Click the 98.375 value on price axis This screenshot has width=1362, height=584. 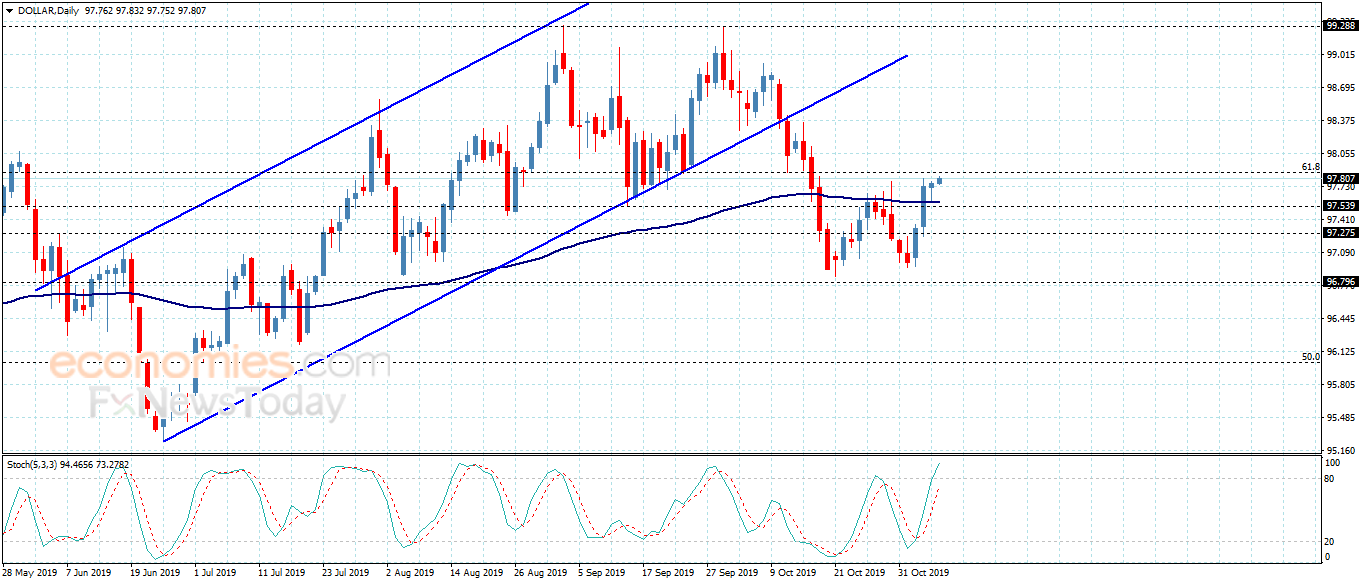(x=1340, y=121)
